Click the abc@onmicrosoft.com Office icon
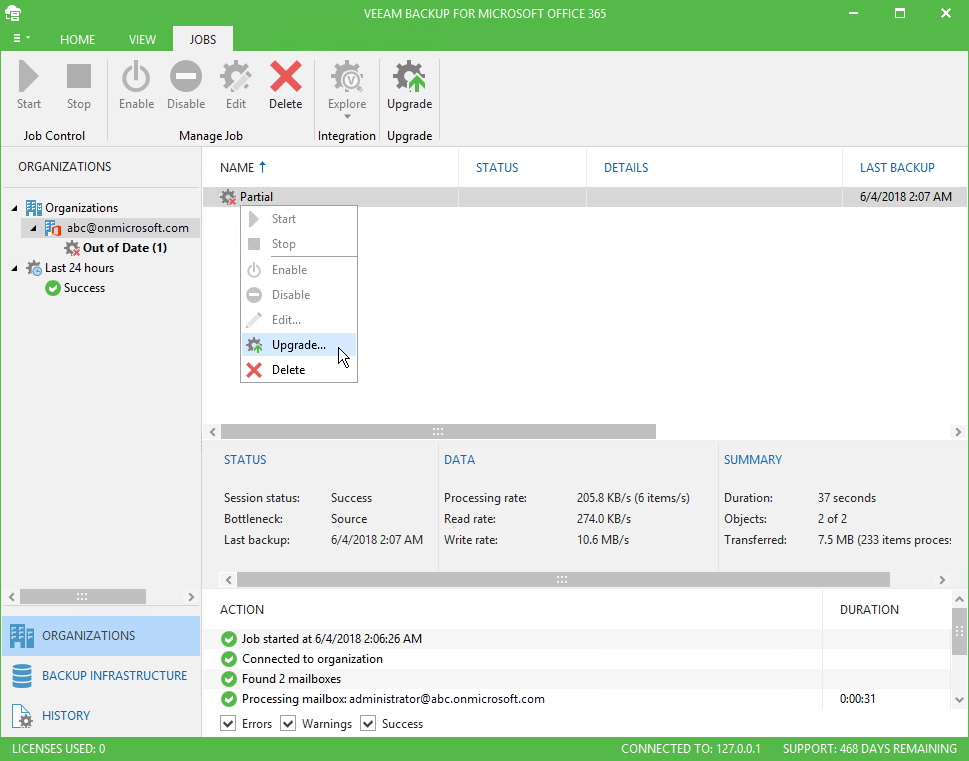This screenshot has height=761, width=969. pyautogui.click(x=53, y=228)
